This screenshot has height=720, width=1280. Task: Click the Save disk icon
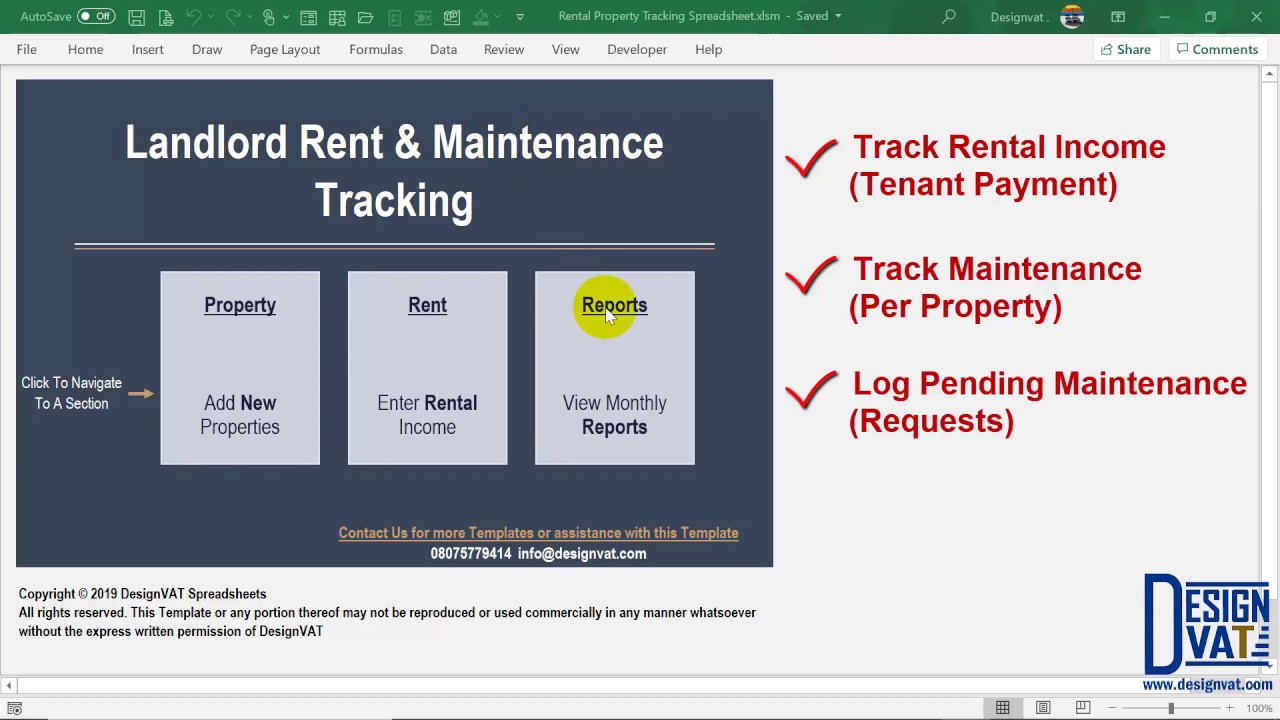pyautogui.click(x=137, y=17)
